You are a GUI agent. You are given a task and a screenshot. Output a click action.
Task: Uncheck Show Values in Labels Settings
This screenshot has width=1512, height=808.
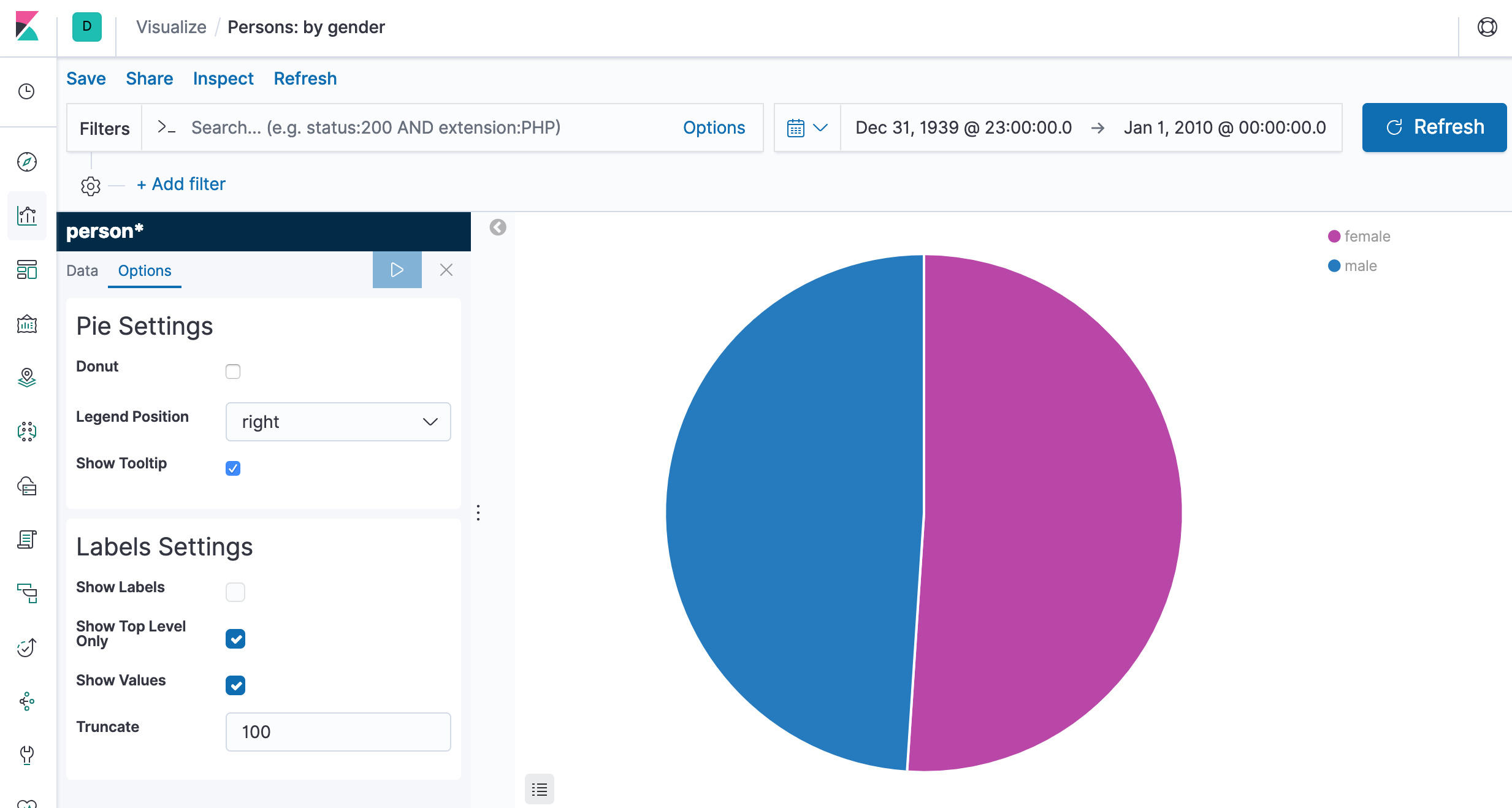pyautogui.click(x=235, y=685)
